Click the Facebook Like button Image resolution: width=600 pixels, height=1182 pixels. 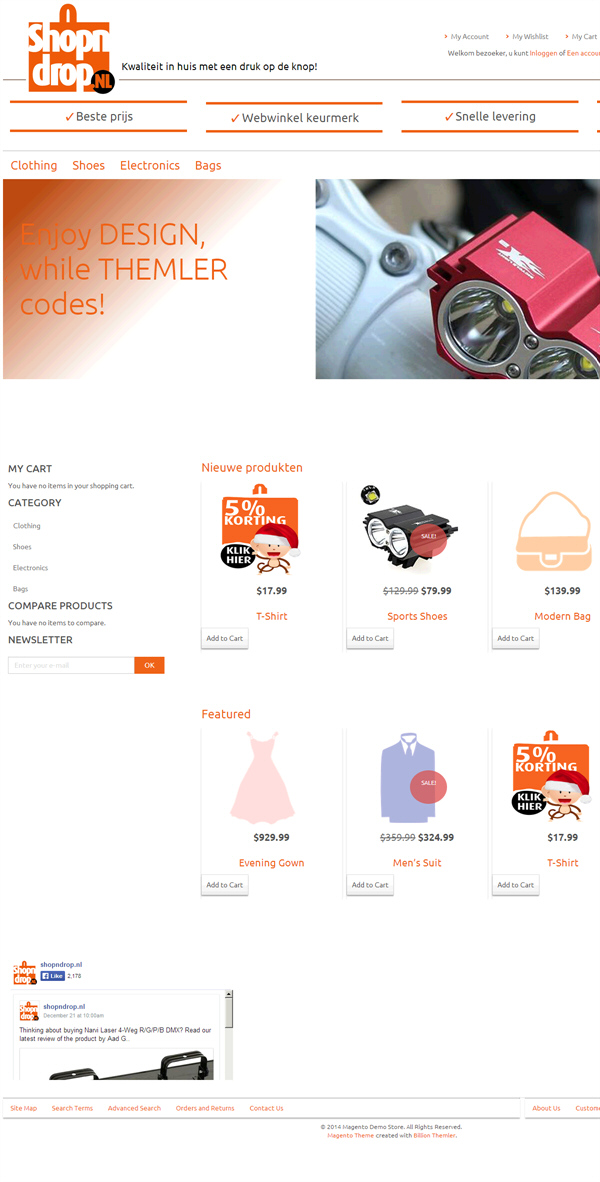[x=53, y=975]
